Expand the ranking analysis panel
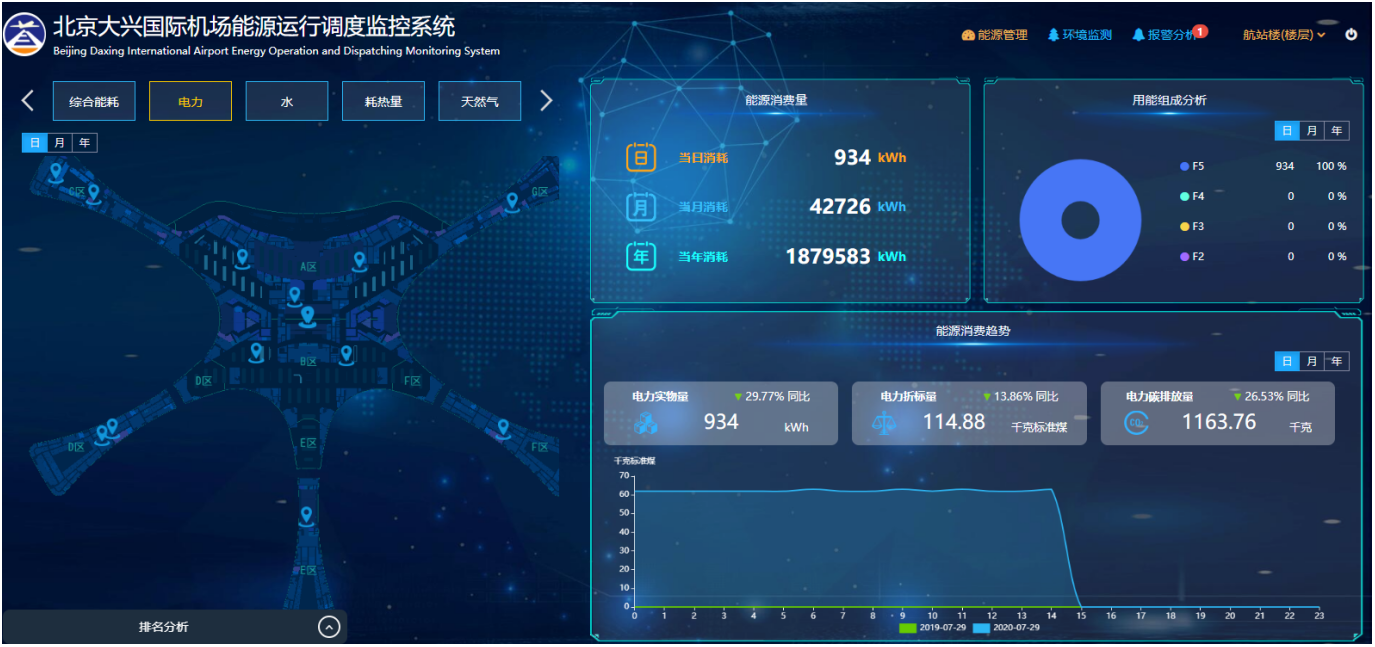The height and width of the screenshot is (647, 1375). (329, 627)
